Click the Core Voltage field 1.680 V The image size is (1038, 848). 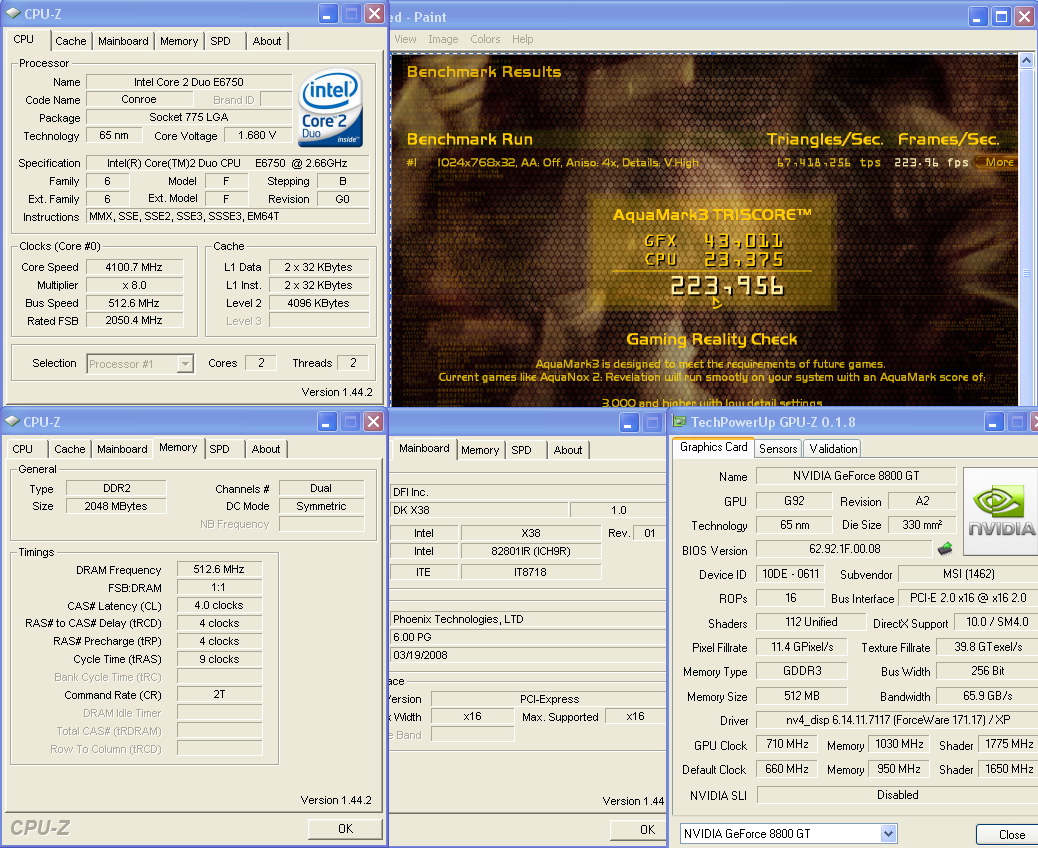(x=257, y=135)
